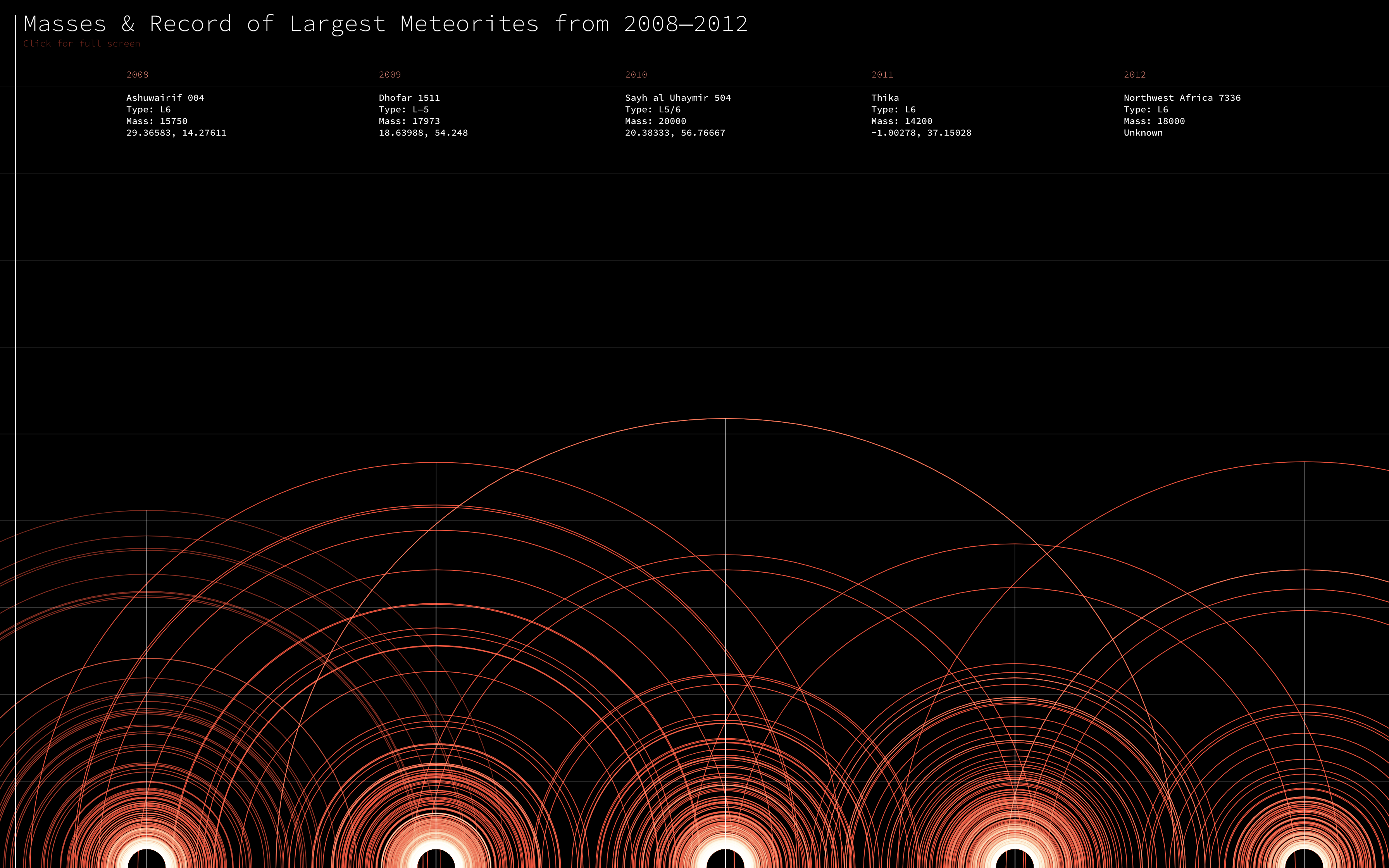Click the Ashuwairif 004 meteorite name

[x=165, y=98]
